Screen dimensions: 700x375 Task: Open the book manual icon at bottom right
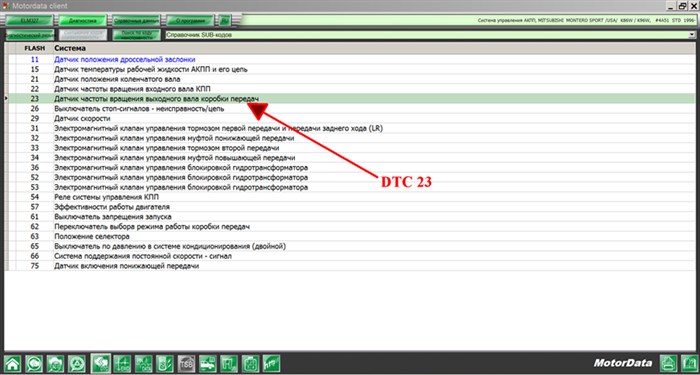[689, 363]
